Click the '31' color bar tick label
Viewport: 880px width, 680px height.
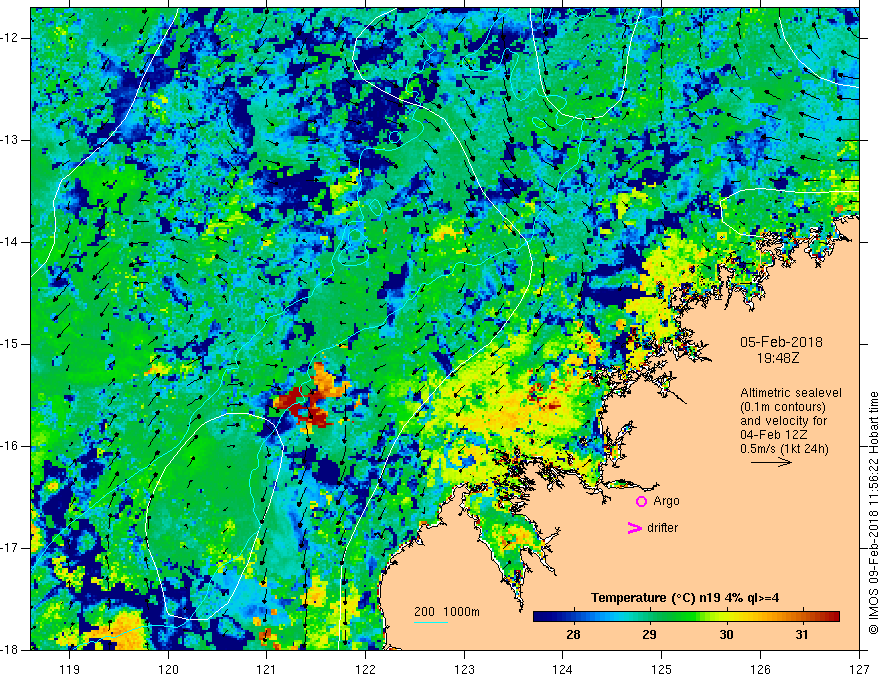803,635
